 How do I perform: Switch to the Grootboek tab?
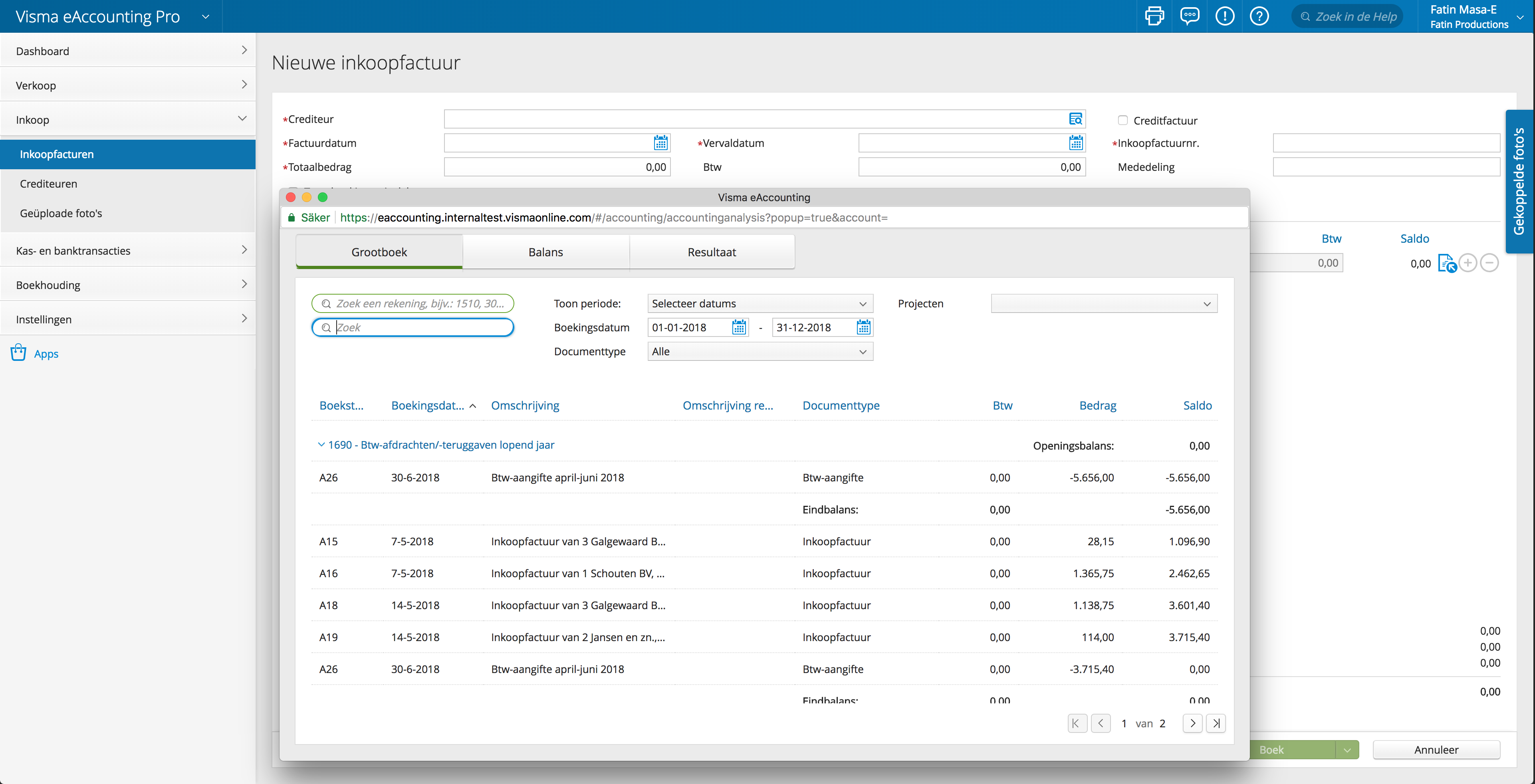tap(379, 251)
